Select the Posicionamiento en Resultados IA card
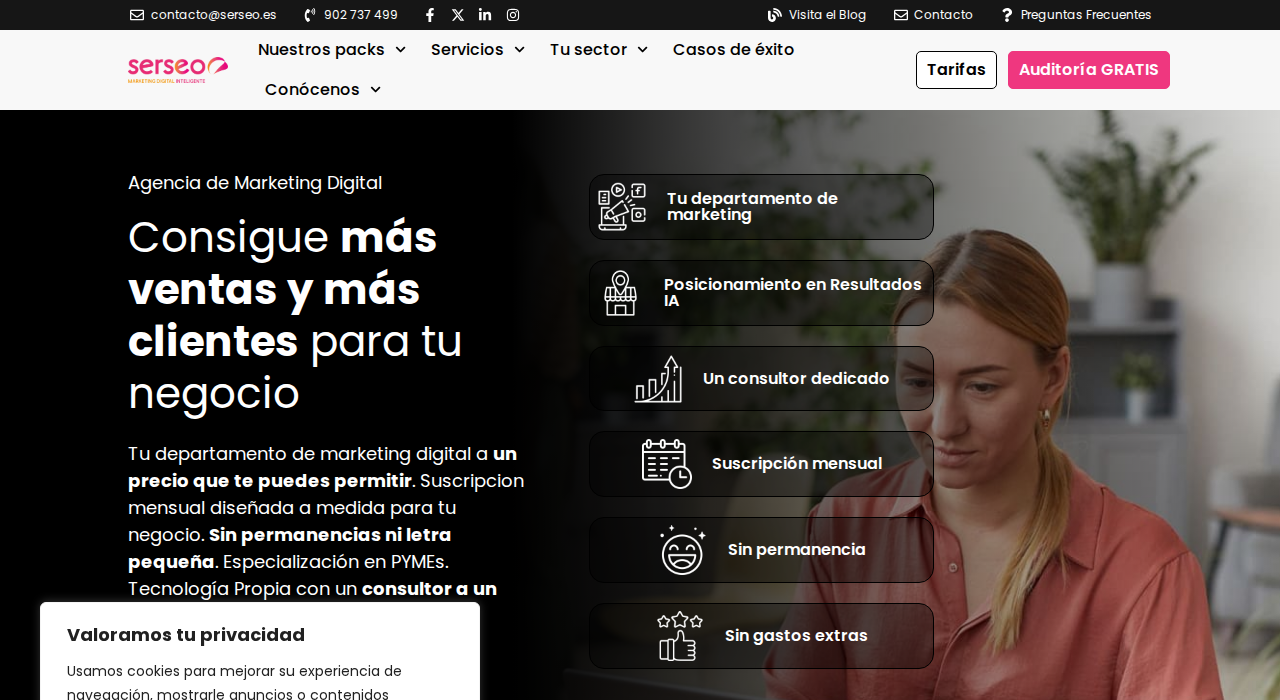The image size is (1280, 700). pos(761,293)
